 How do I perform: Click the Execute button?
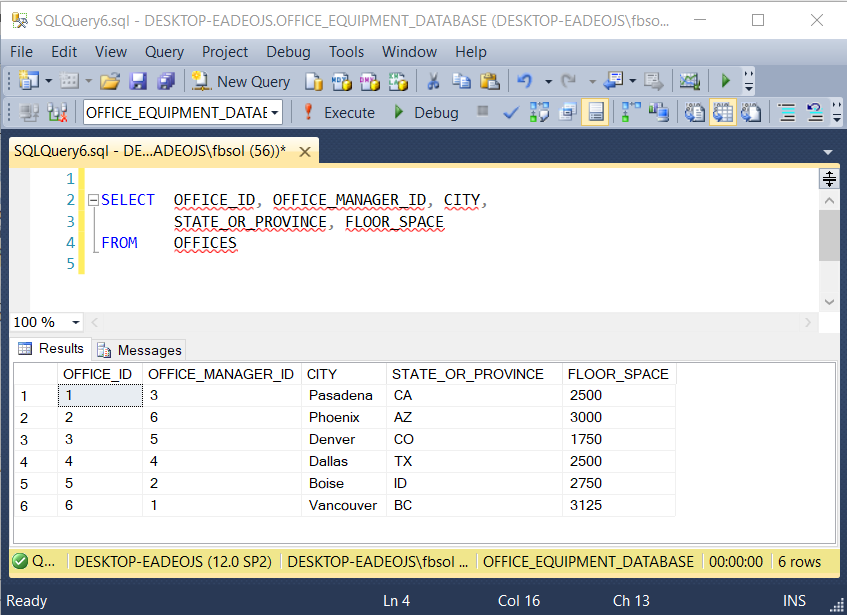tap(338, 113)
